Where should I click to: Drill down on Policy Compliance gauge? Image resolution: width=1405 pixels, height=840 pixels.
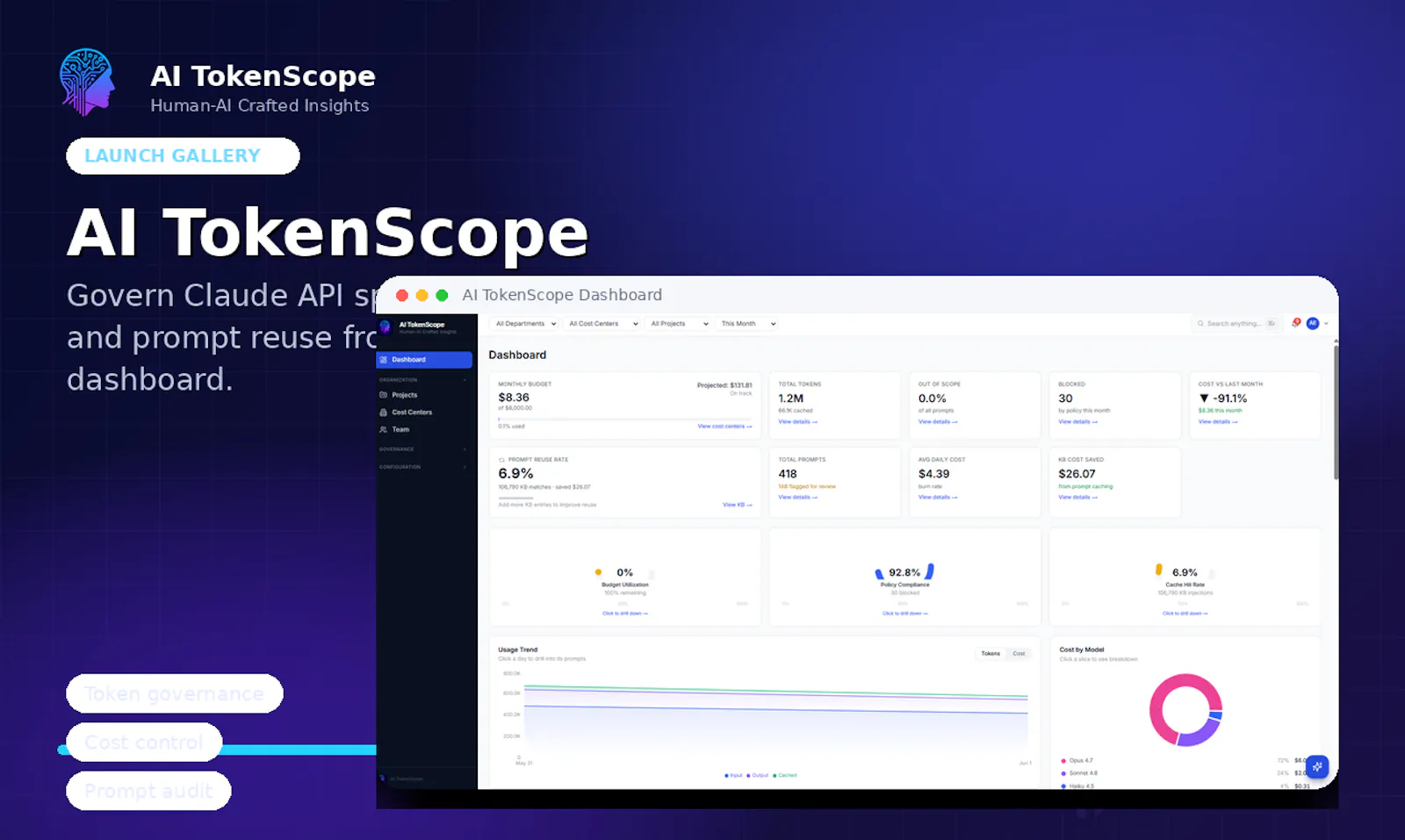pos(904,614)
